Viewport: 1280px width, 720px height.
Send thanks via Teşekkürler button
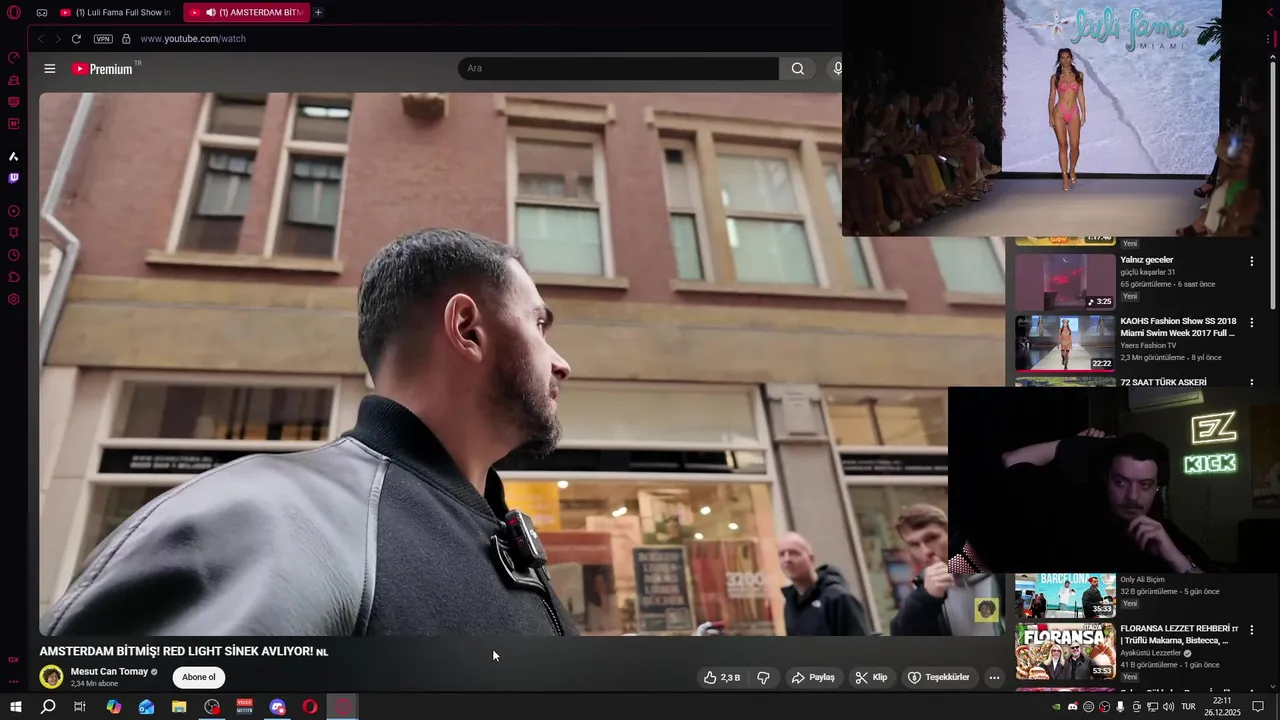pos(938,677)
